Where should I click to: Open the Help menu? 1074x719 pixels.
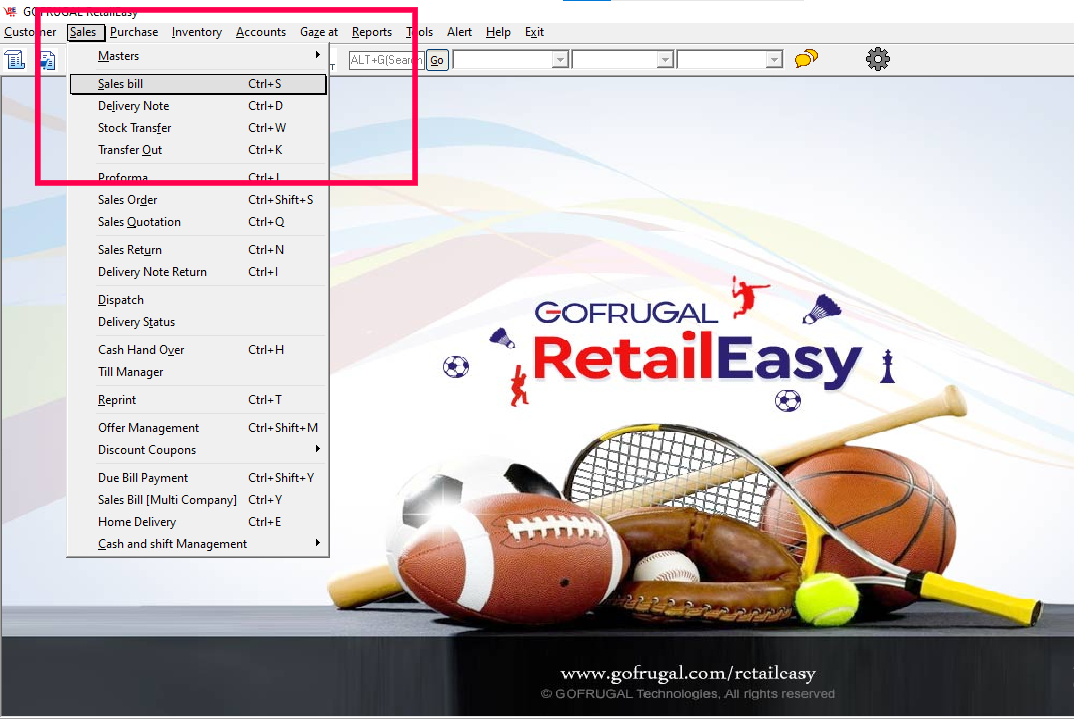click(x=499, y=32)
